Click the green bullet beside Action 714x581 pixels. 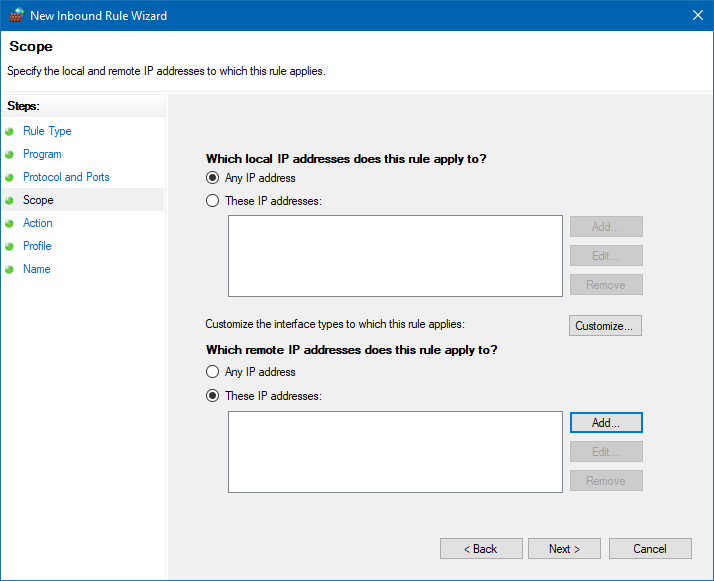pyautogui.click(x=10, y=224)
